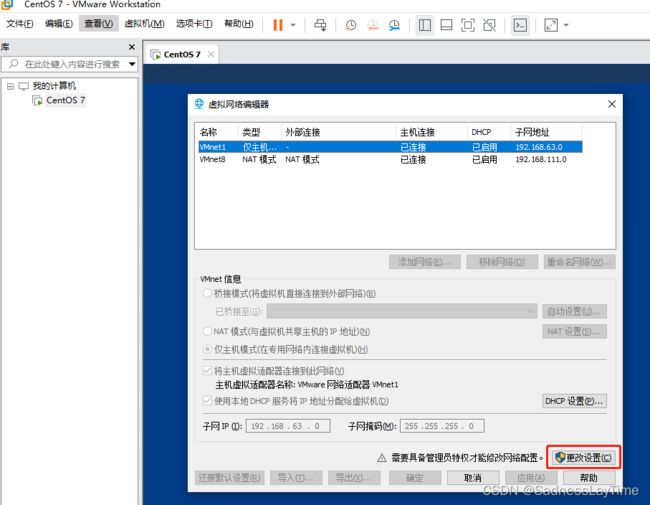This screenshot has width=650, height=505.
Task: Click the stretch guest display icon
Action: (x=551, y=25)
